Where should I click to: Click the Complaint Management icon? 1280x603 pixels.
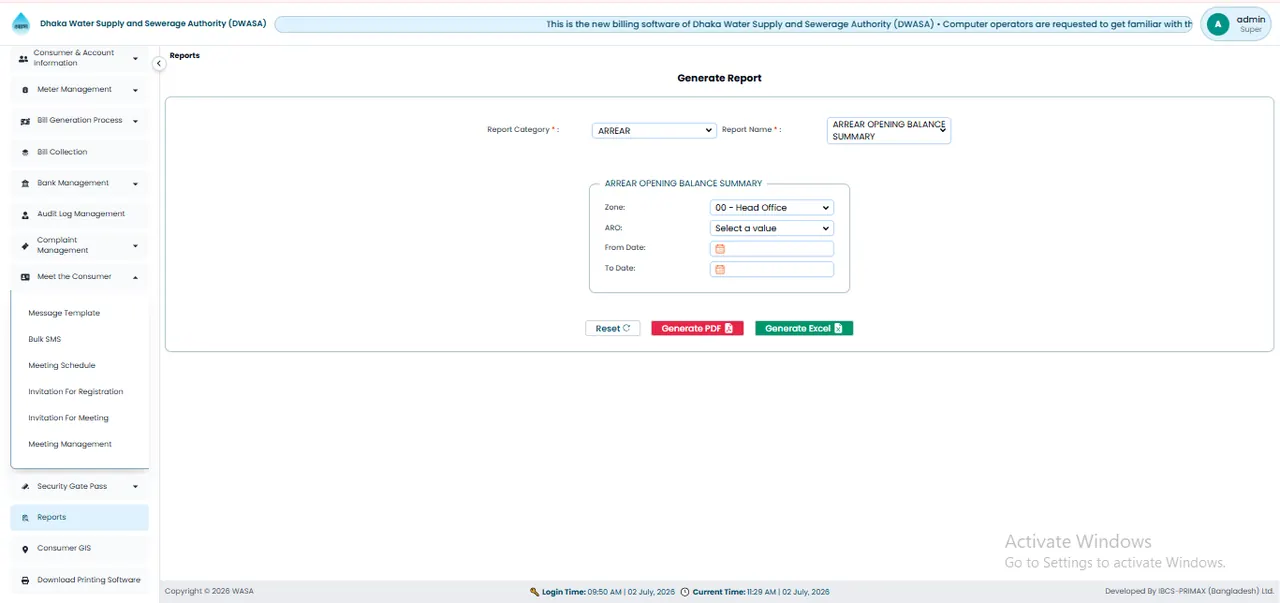point(25,245)
